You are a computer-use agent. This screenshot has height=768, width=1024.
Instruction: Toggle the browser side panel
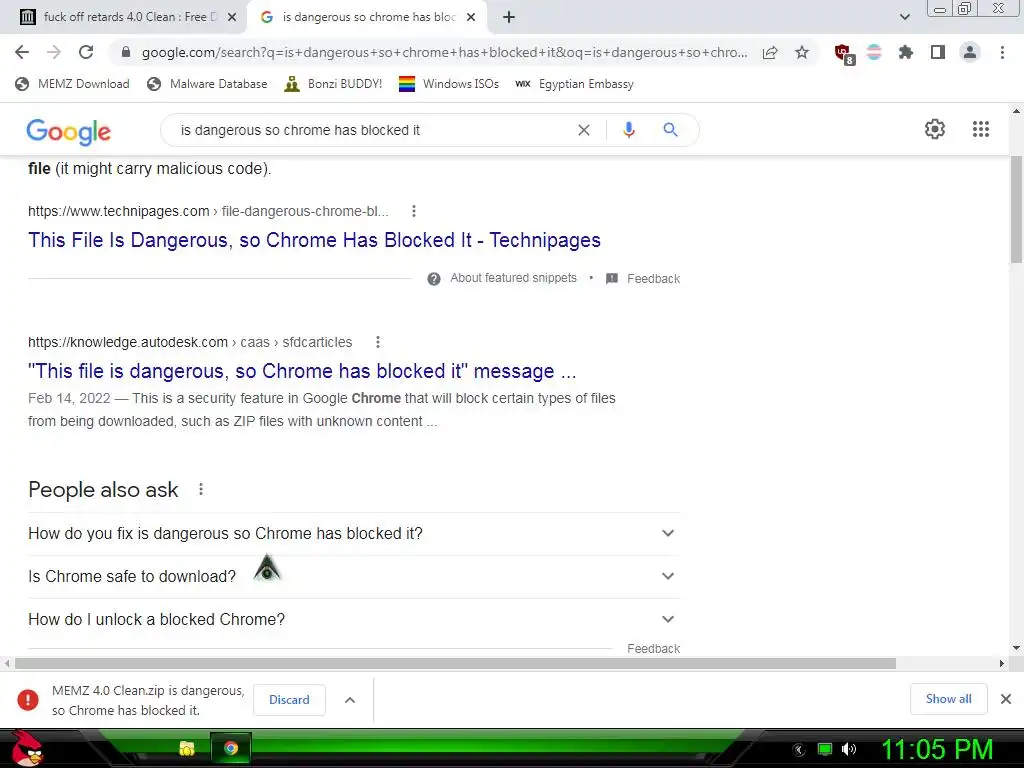[x=938, y=52]
